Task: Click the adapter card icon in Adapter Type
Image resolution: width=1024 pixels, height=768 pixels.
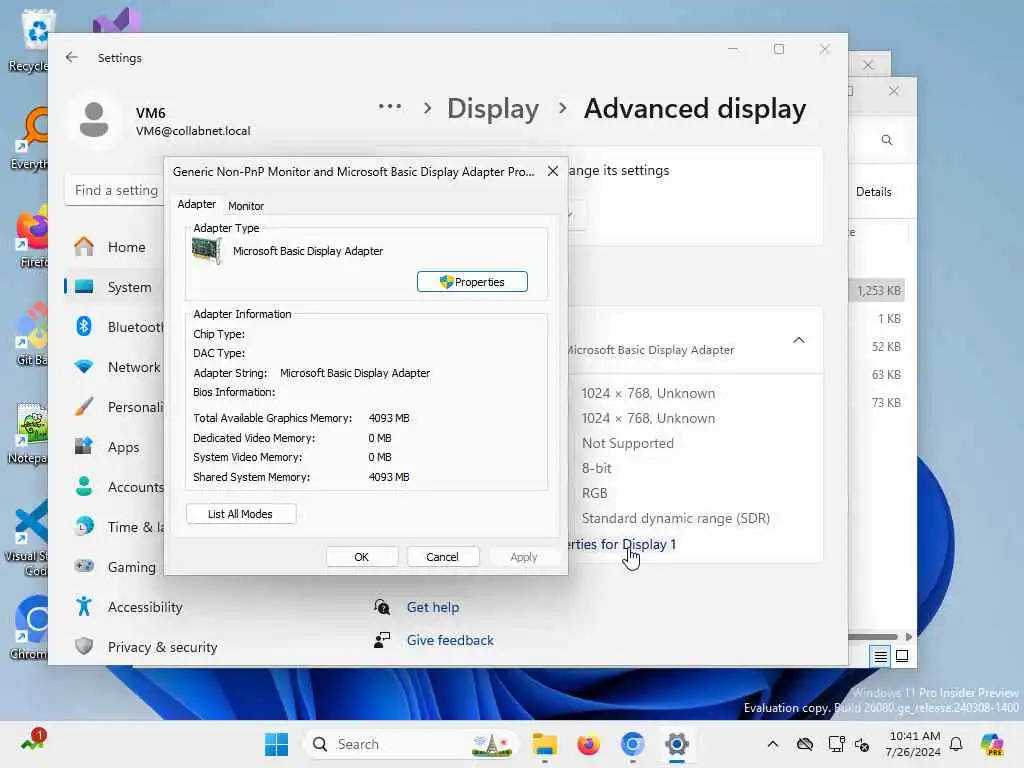Action: [x=206, y=251]
